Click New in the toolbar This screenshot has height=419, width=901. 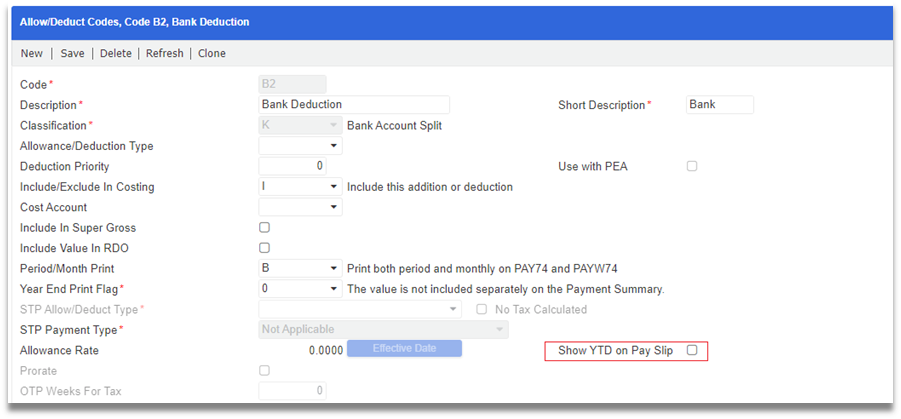tap(32, 53)
